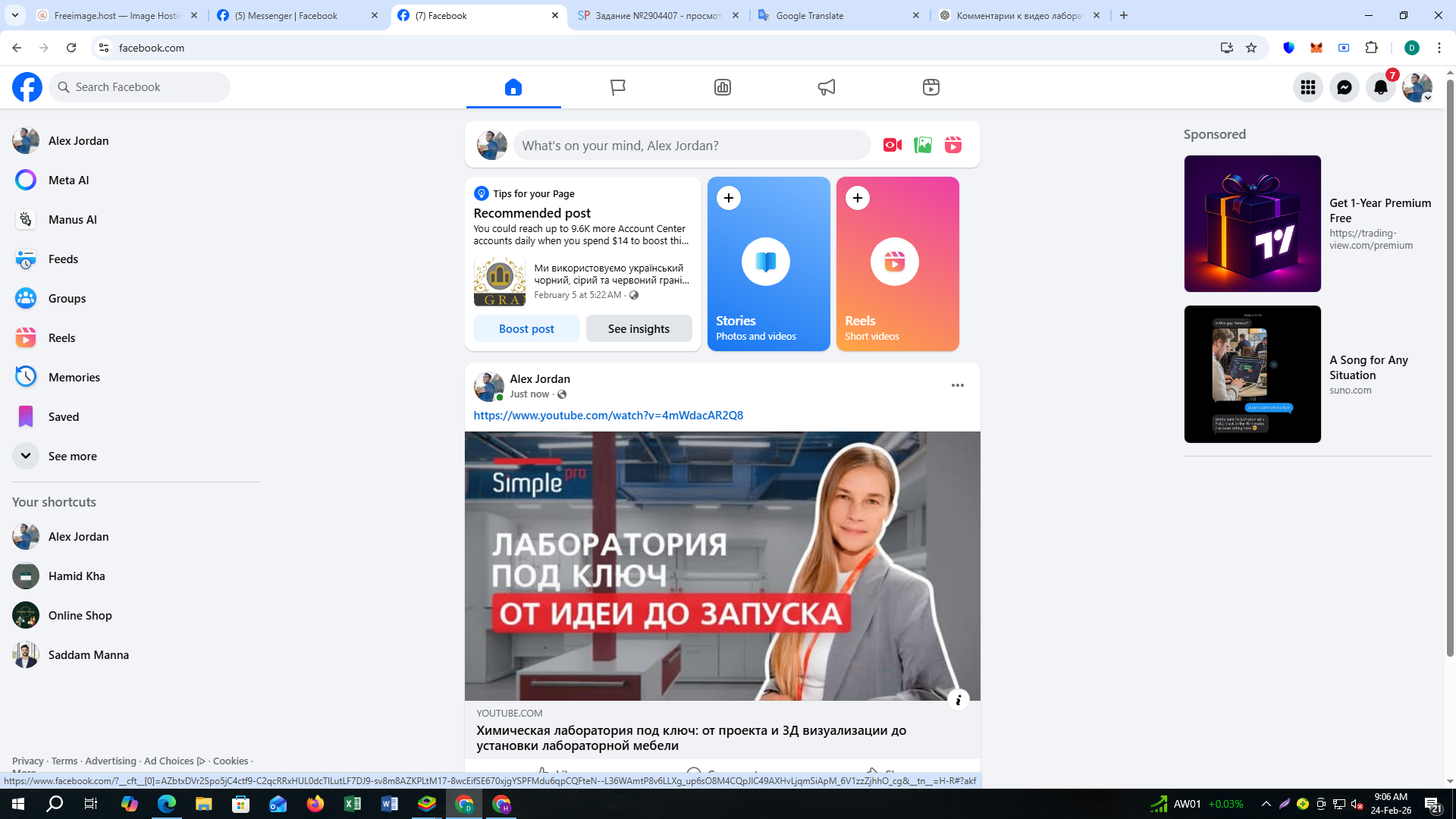Click the Boost post button
Screen dimensions: 1456x819
point(526,328)
